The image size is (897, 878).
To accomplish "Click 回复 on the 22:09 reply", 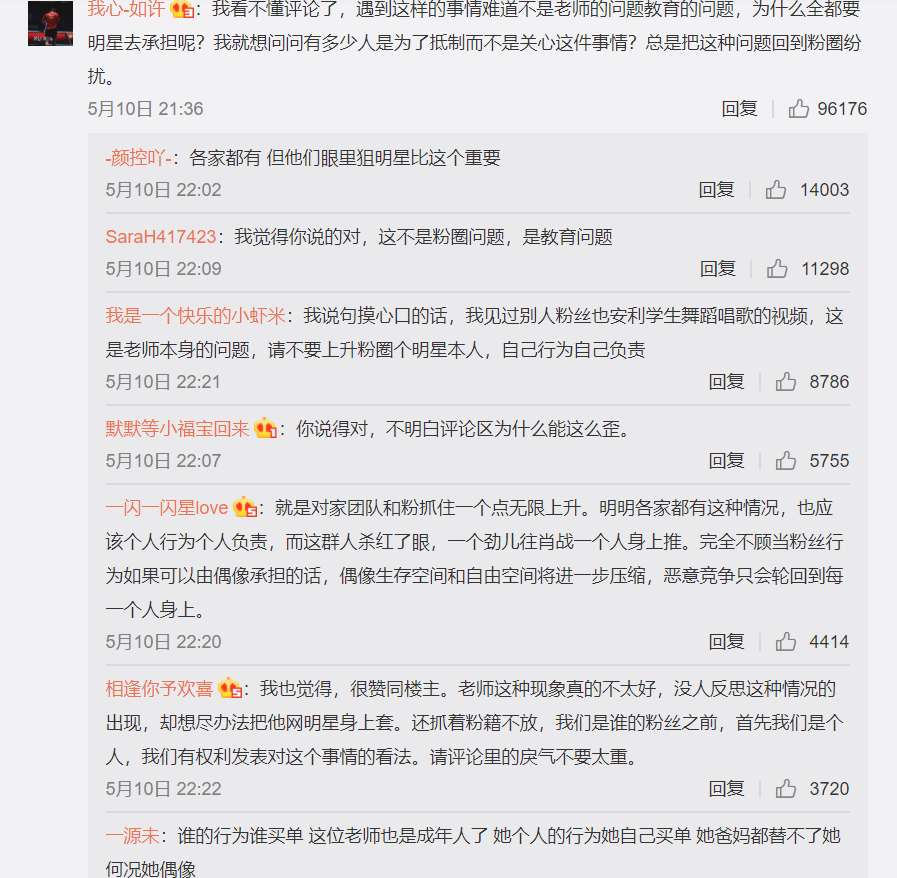I will 717,268.
